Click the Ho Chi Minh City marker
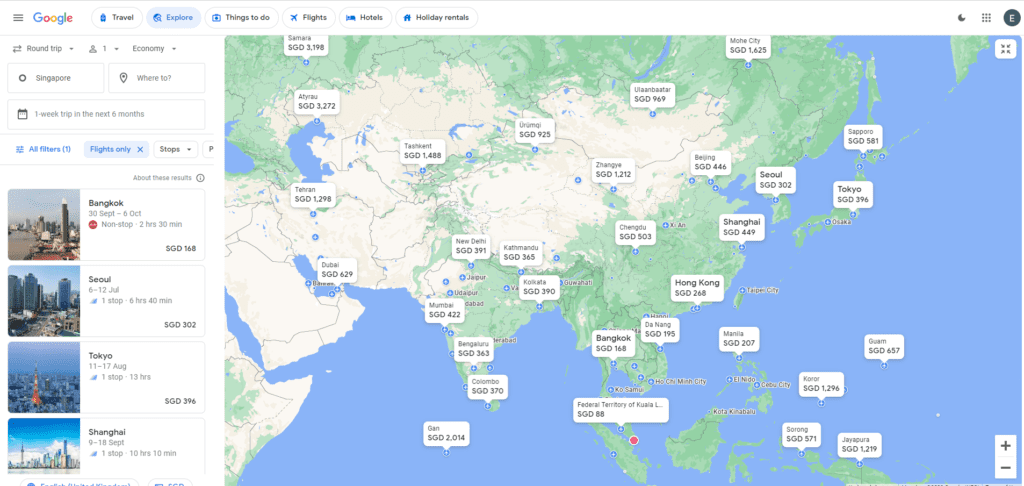Image resolution: width=1024 pixels, height=486 pixels. tap(650, 381)
